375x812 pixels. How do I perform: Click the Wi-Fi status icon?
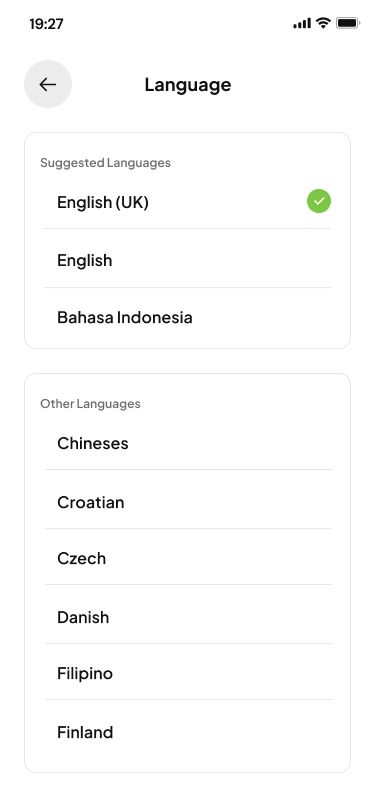coord(324,23)
